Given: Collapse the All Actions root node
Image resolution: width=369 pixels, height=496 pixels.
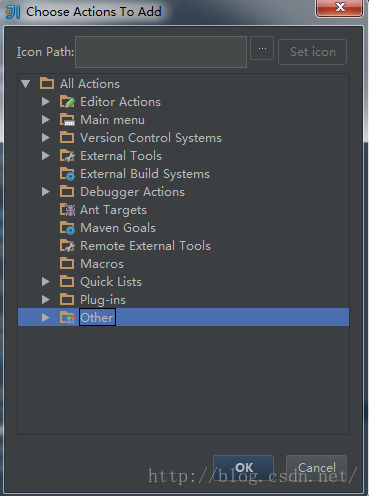Looking at the screenshot, I should pyautogui.click(x=26, y=83).
